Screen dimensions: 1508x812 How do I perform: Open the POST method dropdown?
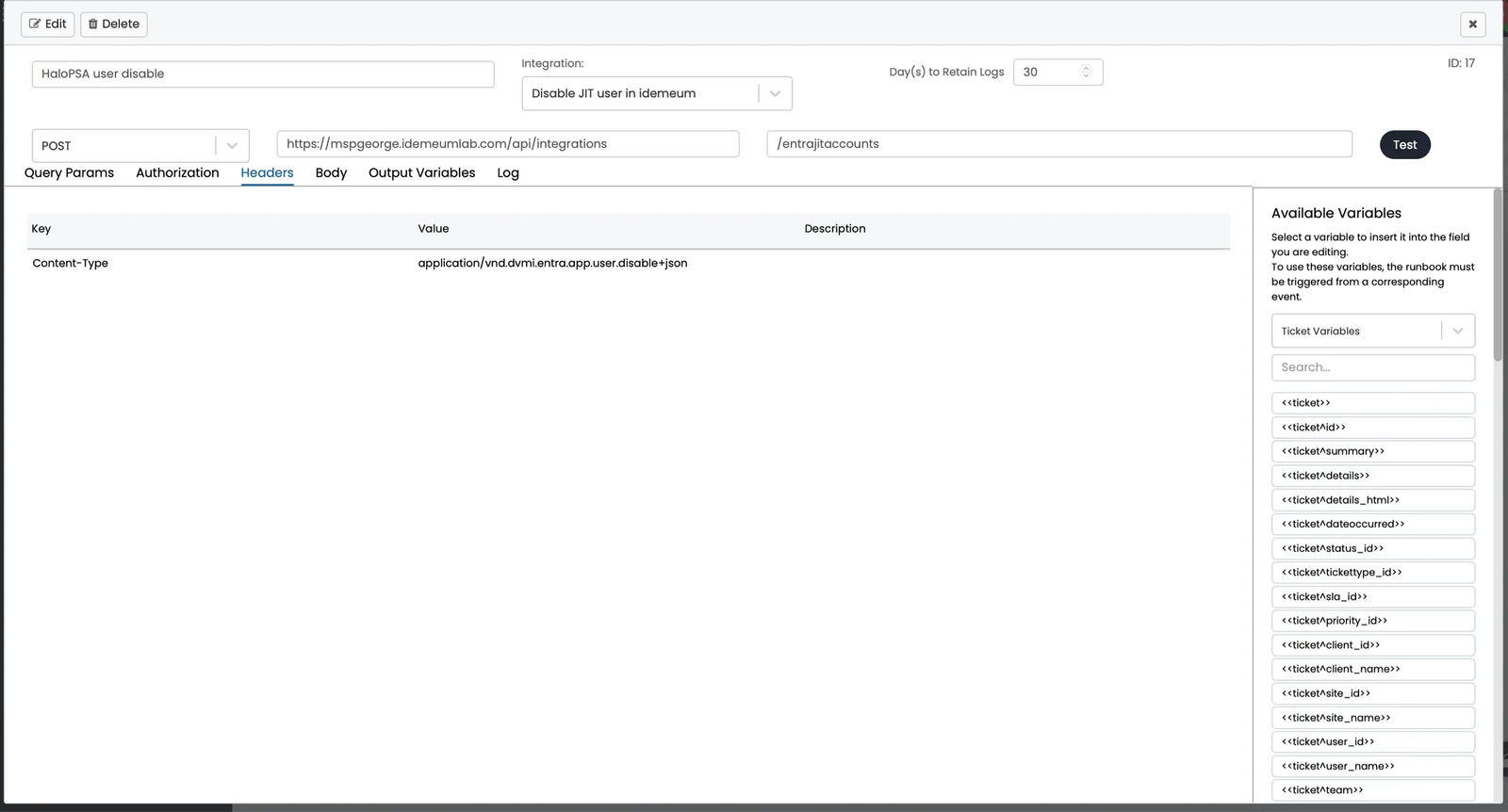140,145
